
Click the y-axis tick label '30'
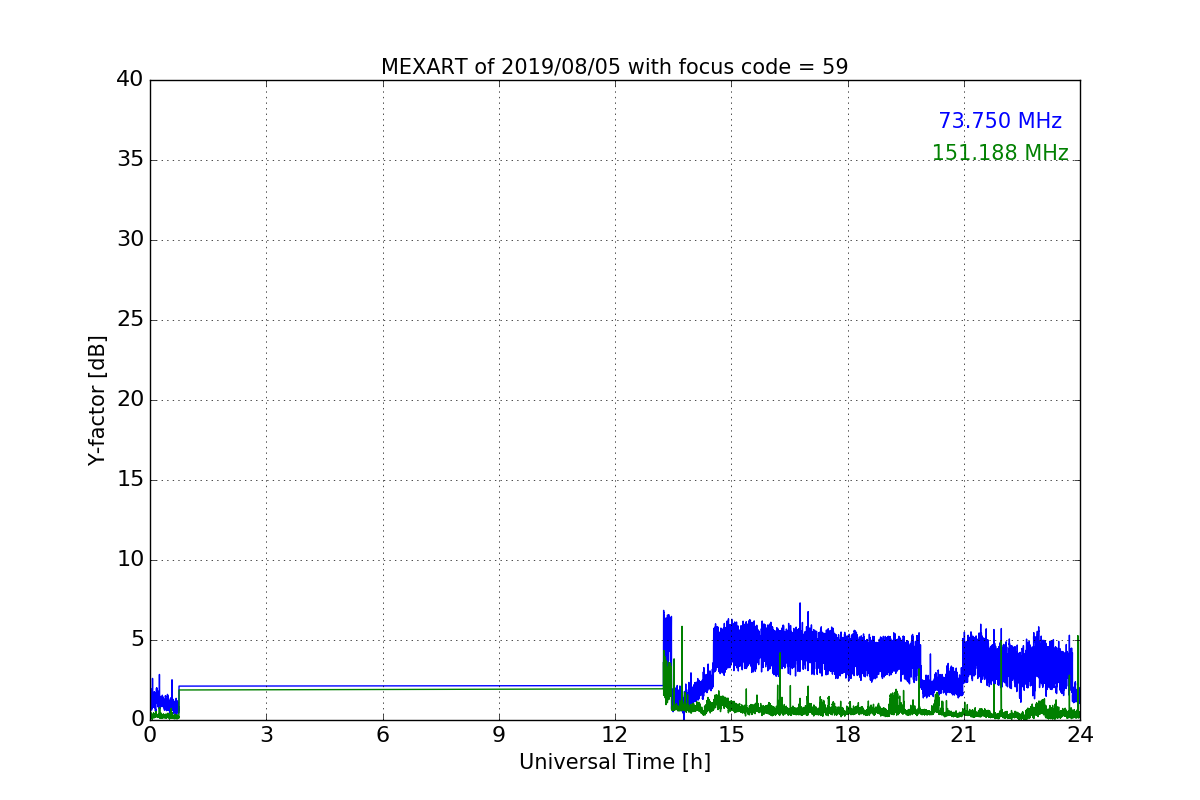tap(130, 240)
